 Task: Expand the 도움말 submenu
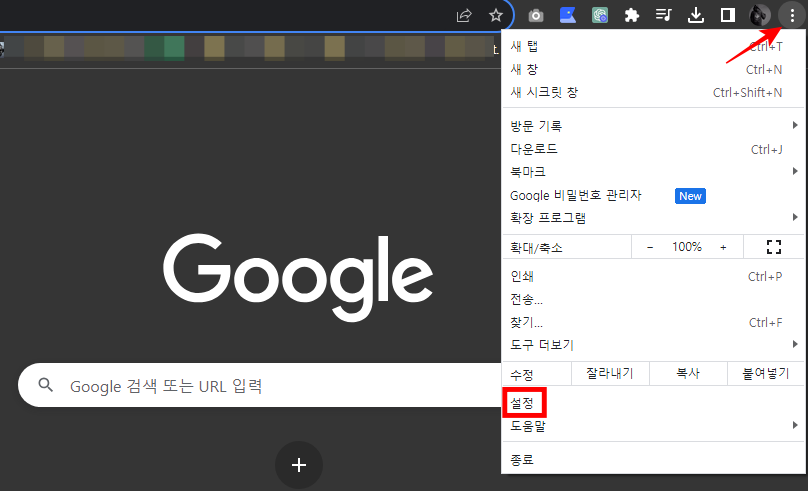tap(653, 426)
